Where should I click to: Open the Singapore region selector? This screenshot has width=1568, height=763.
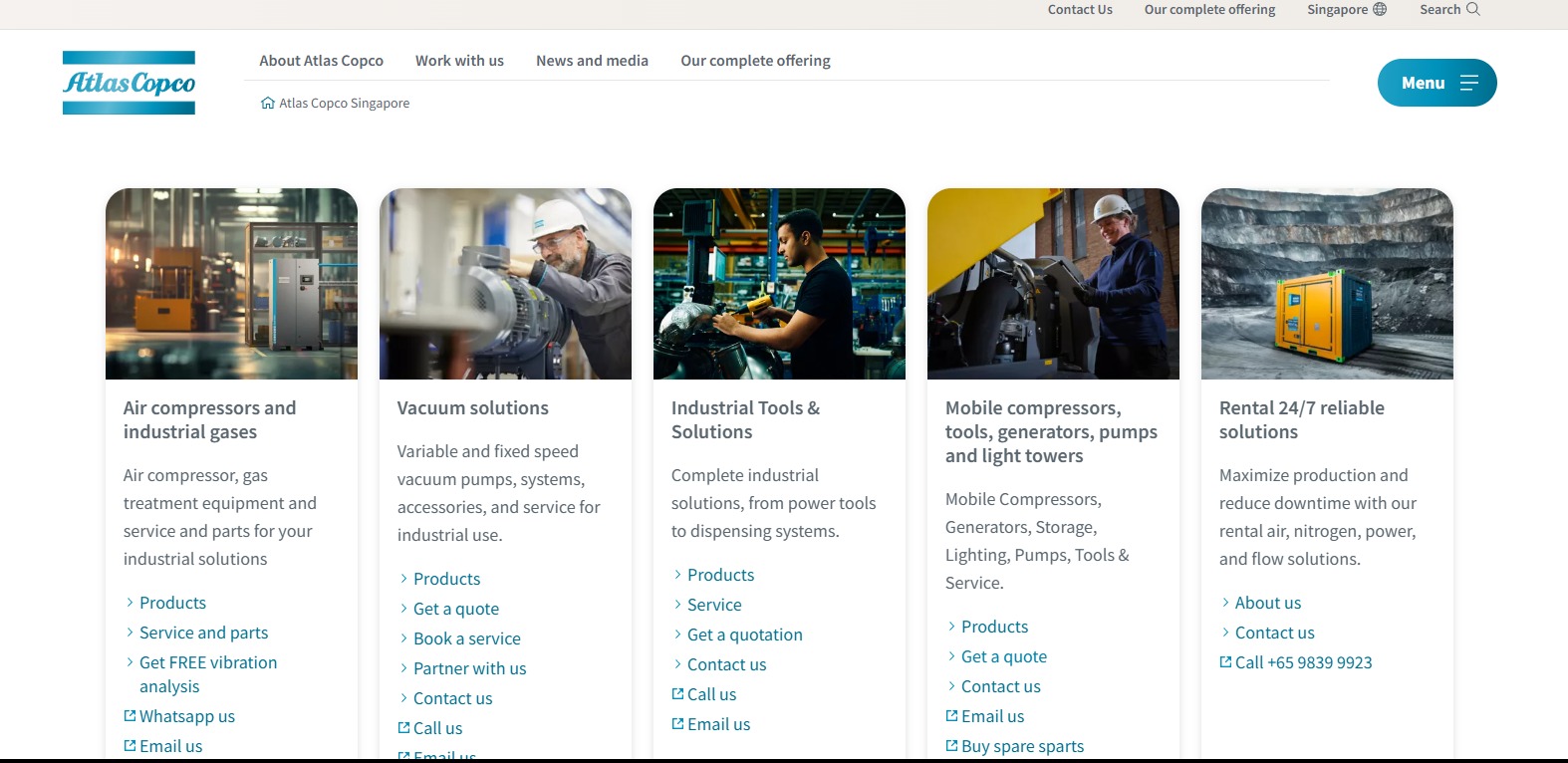pos(1346,9)
